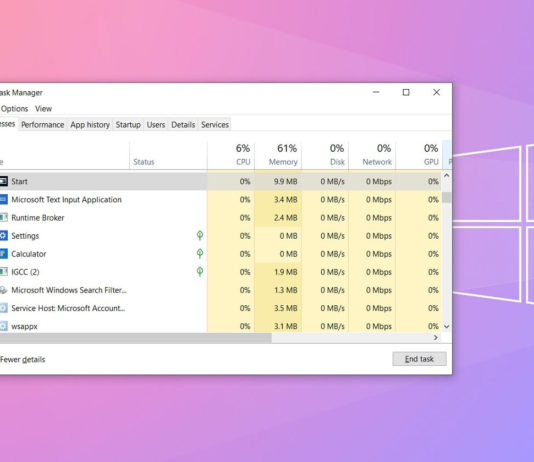The width and height of the screenshot is (534, 462).
Task: Click the vertical scrollbar down arrow
Action: pos(447,326)
